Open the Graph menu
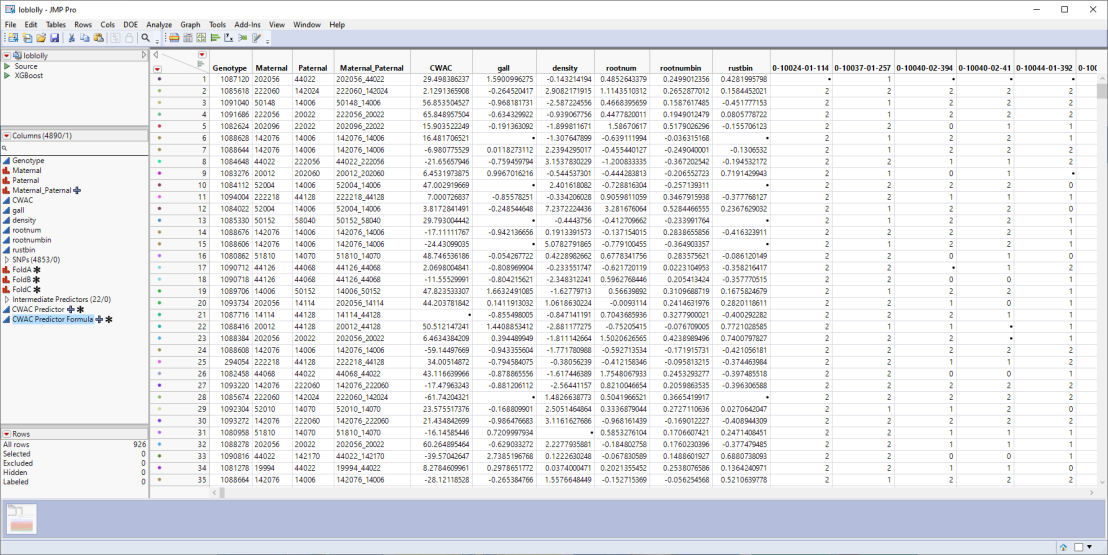 pos(190,24)
